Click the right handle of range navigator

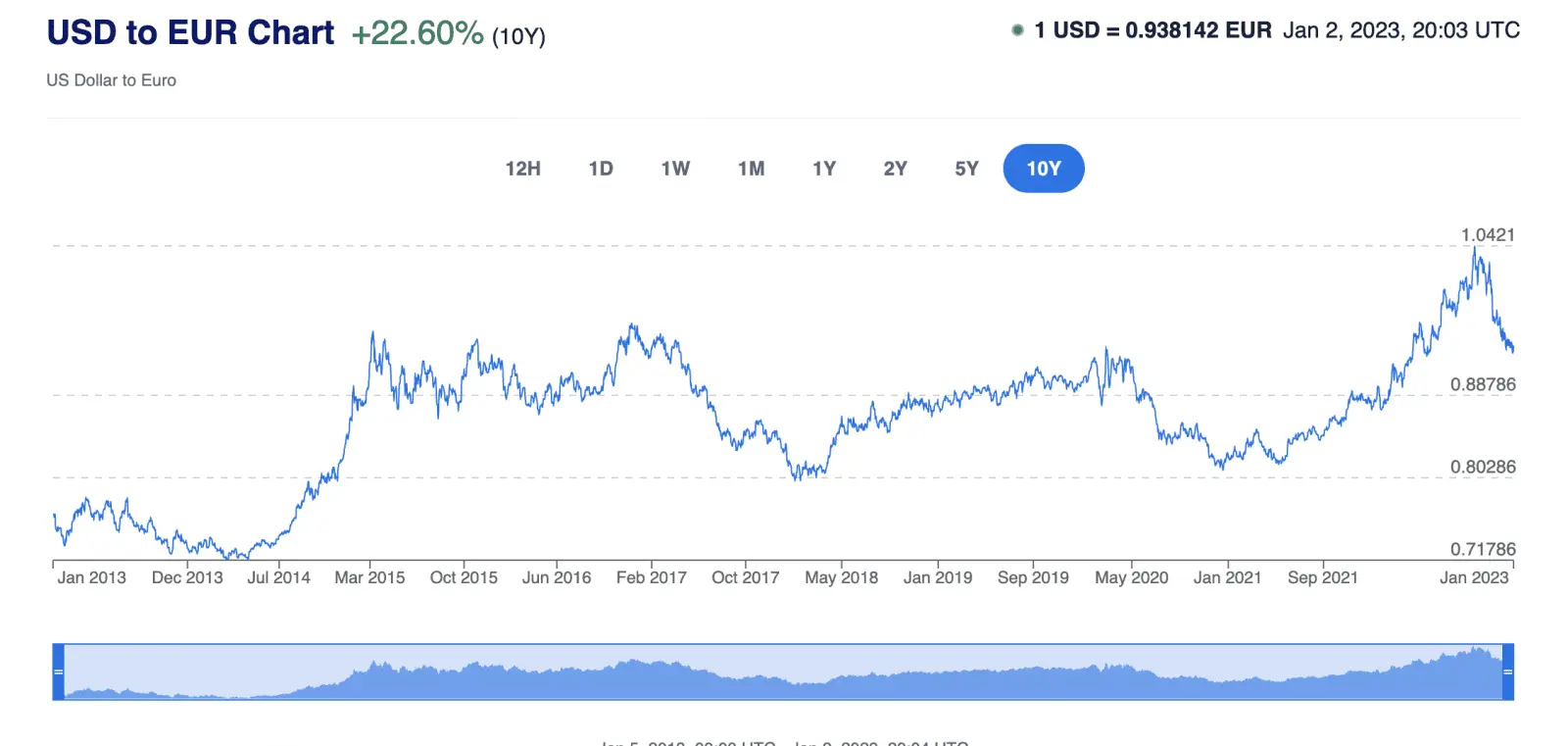click(x=1508, y=671)
